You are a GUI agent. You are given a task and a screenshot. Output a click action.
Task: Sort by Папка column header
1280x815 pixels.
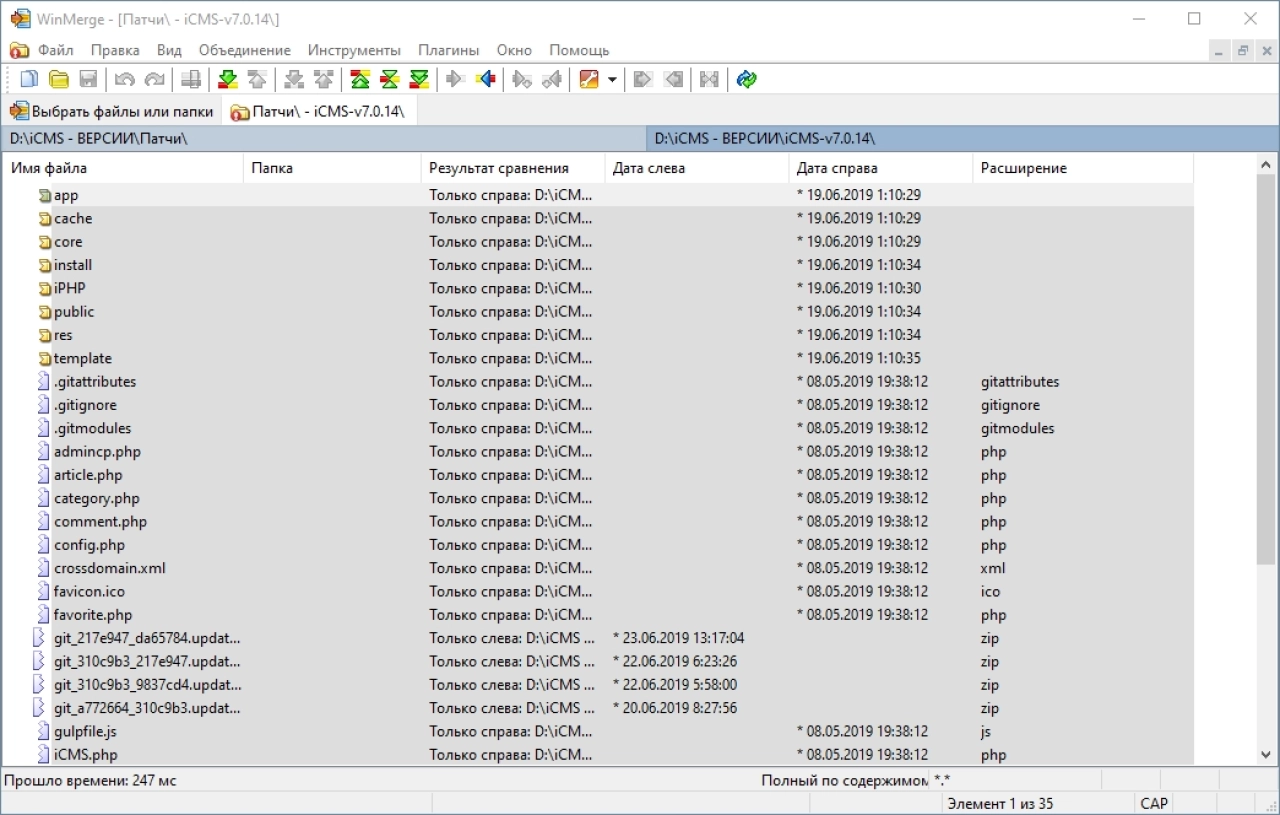click(x=333, y=168)
